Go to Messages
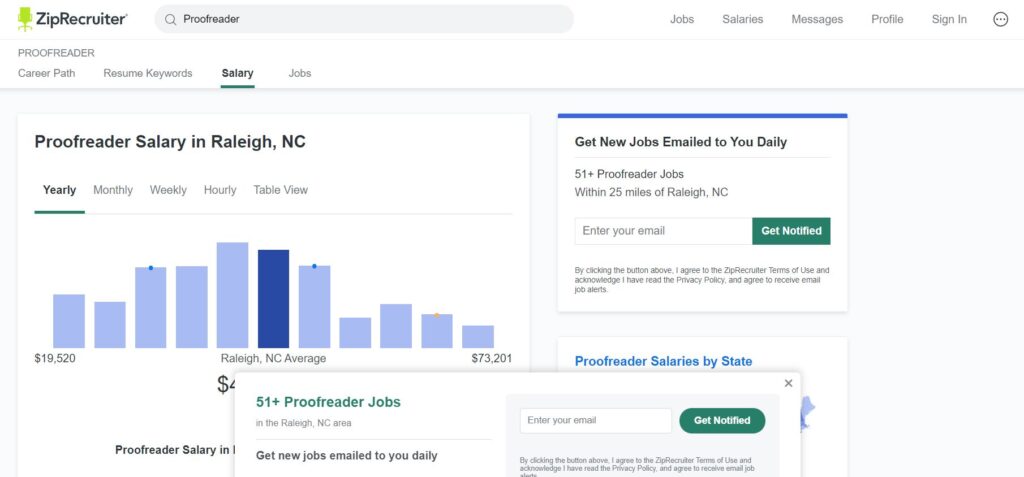Image resolution: width=1024 pixels, height=477 pixels. [817, 19]
